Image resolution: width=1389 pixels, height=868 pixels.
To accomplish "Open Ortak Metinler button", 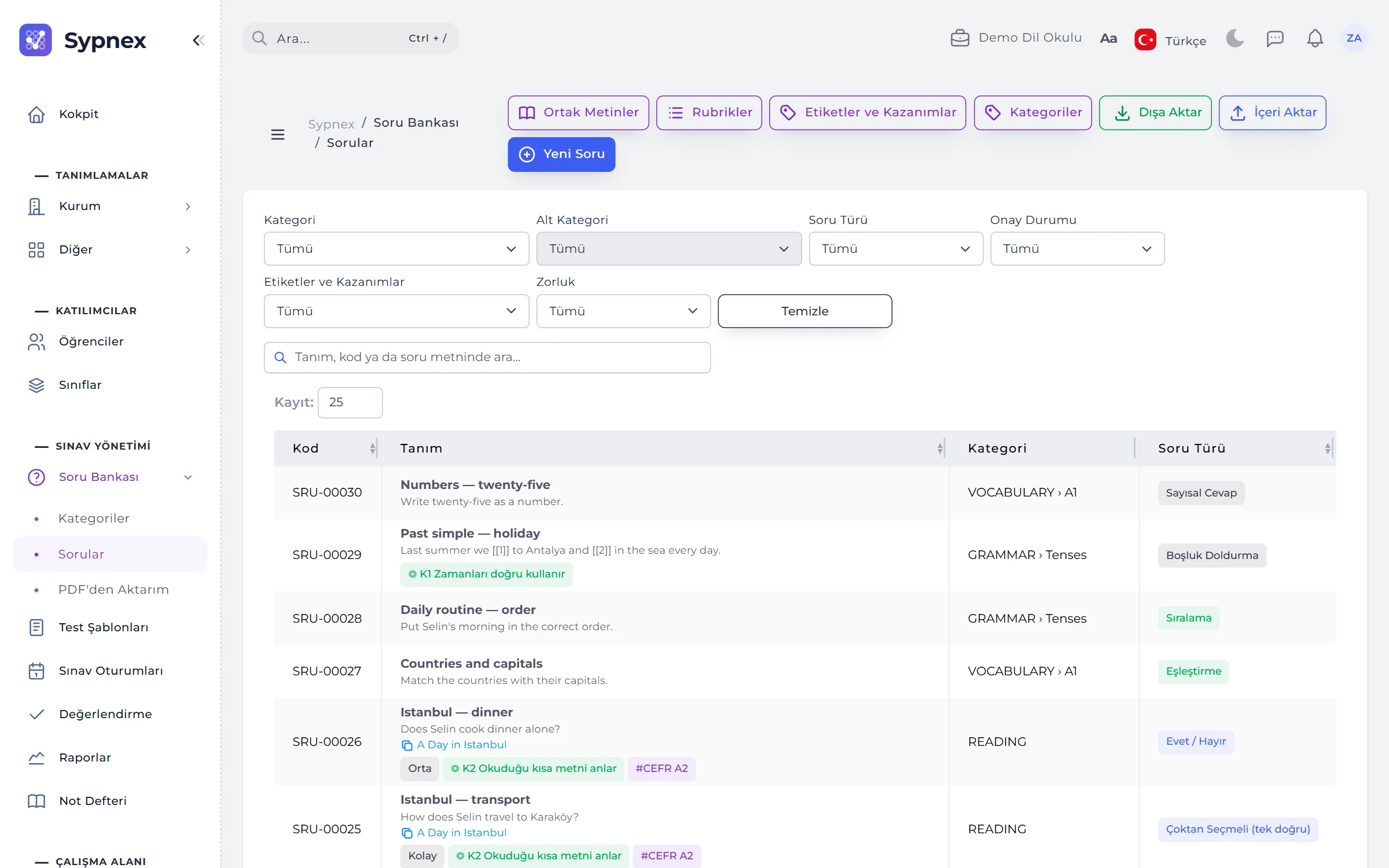I will (578, 113).
